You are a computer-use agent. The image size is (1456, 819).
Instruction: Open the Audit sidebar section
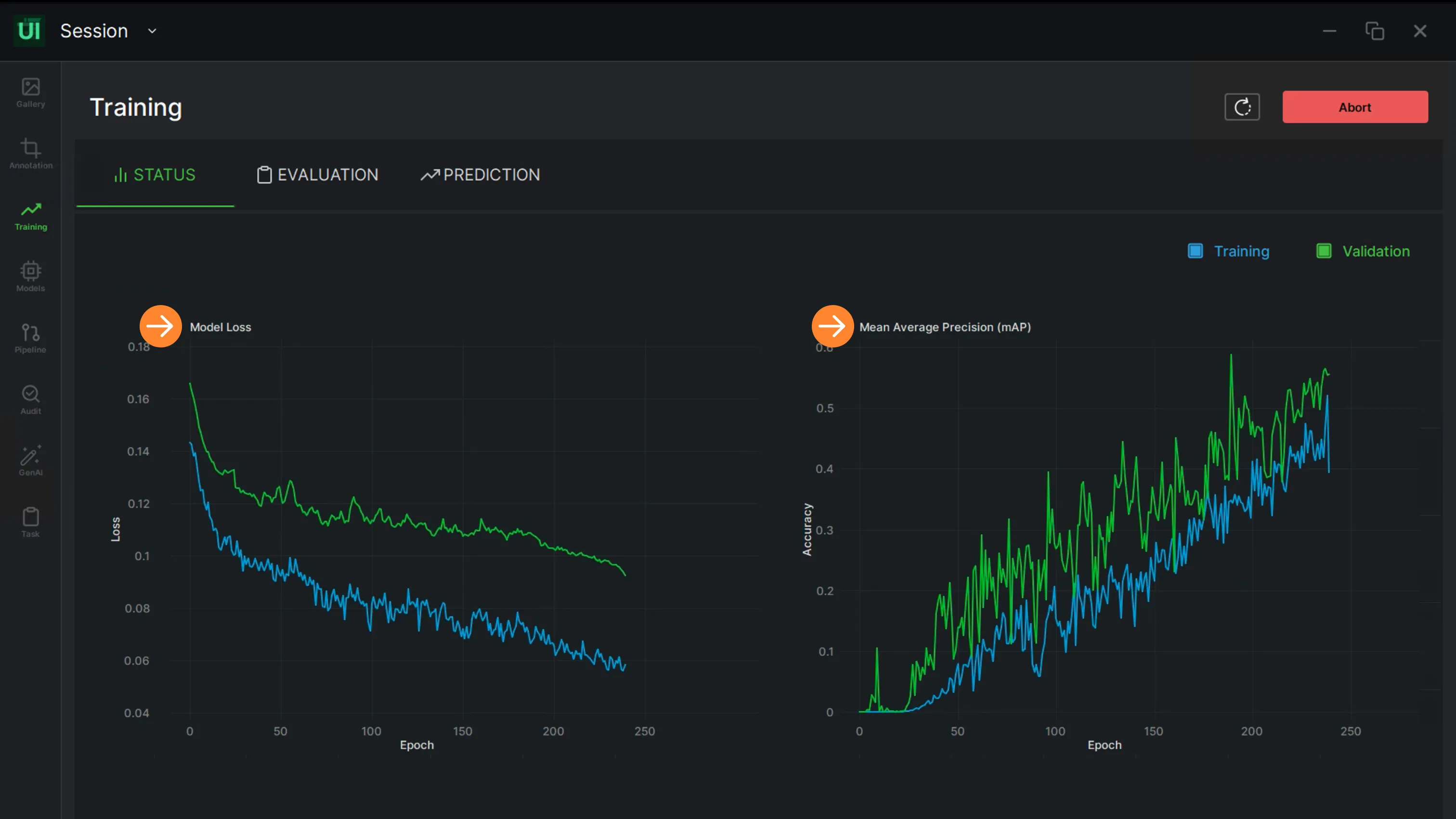30,400
